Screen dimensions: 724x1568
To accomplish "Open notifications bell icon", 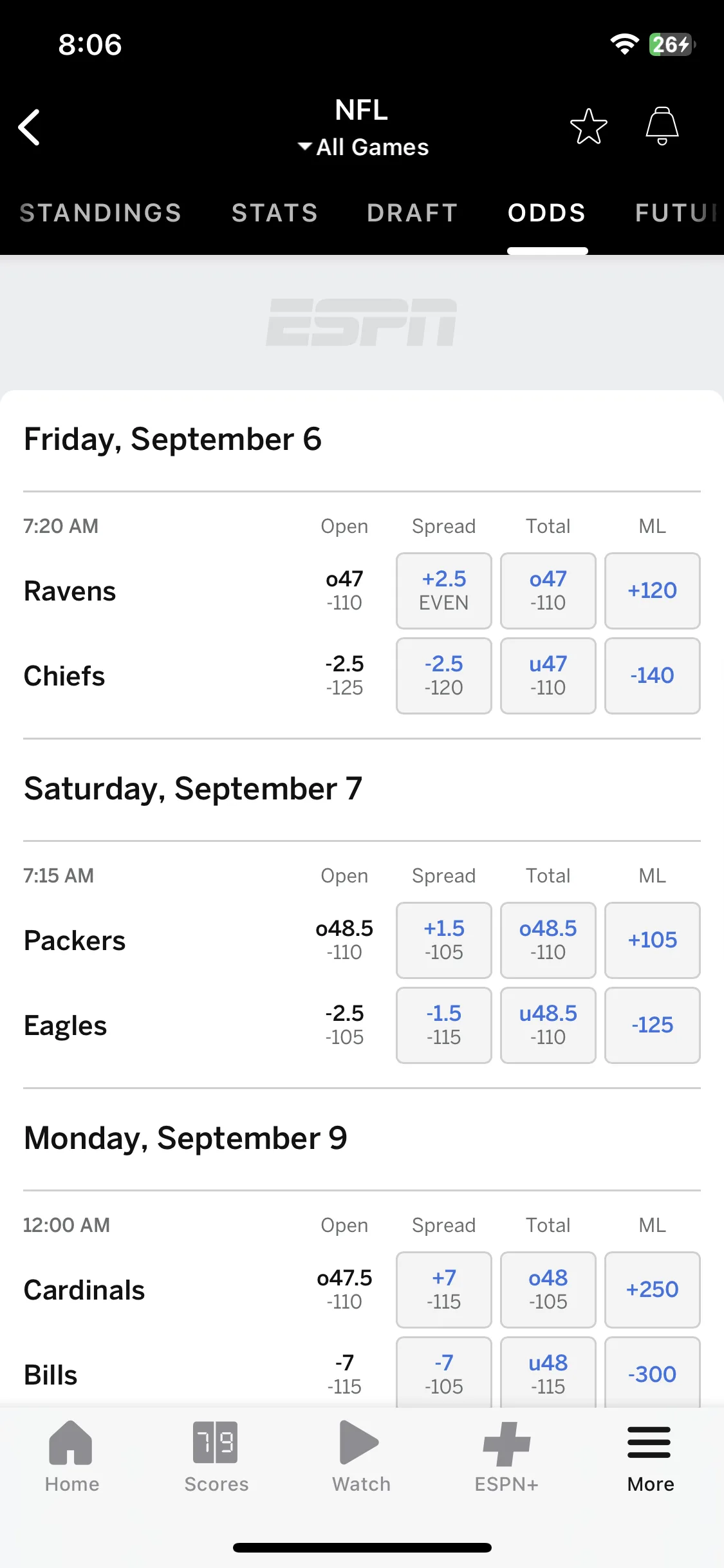I will click(662, 126).
